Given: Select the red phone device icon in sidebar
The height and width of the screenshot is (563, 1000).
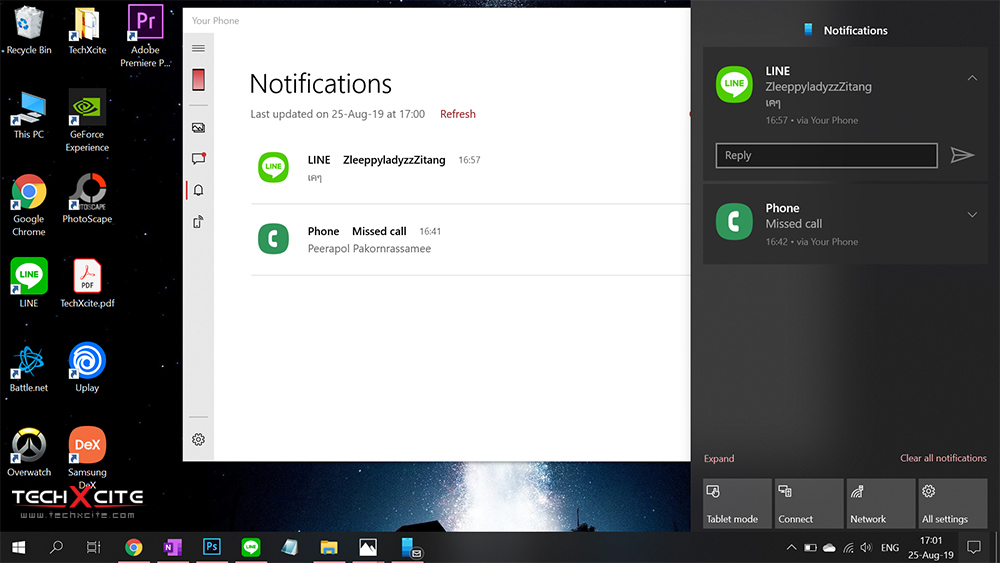Looking at the screenshot, I should point(198,80).
